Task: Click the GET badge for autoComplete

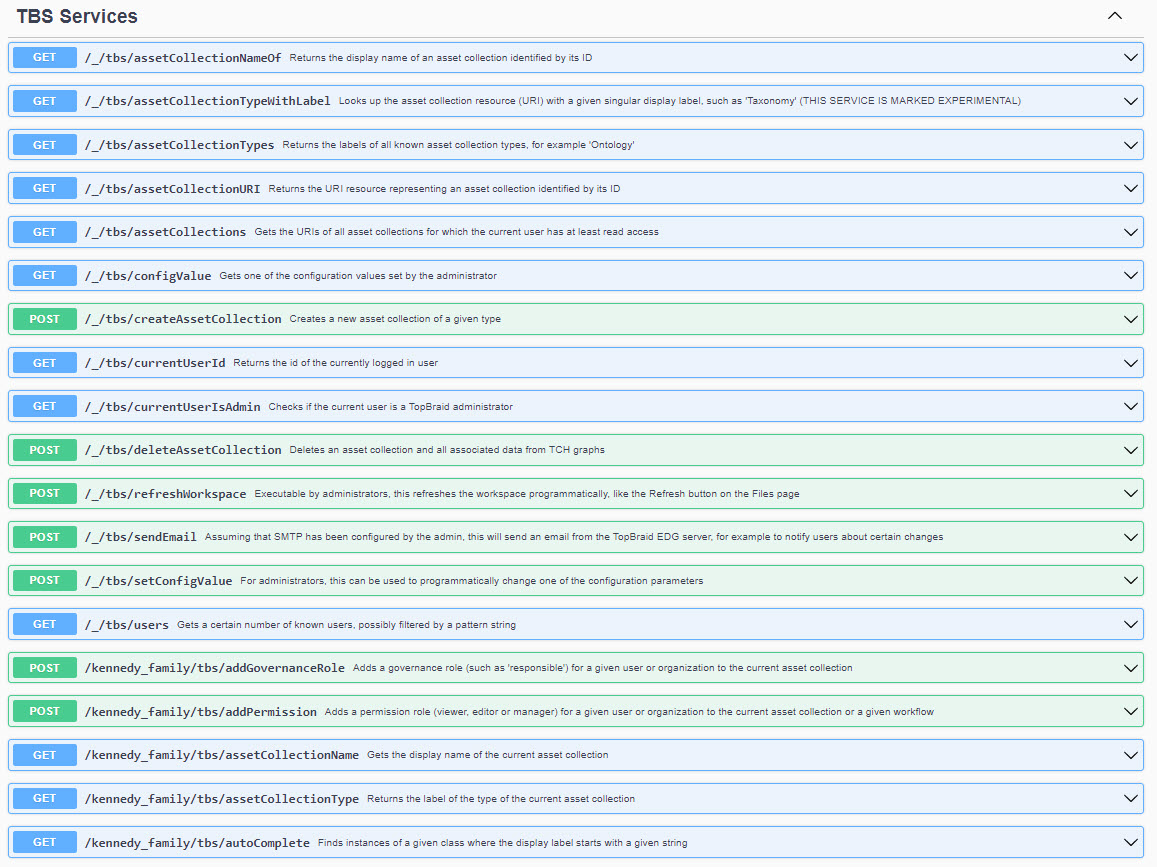Action: coord(45,842)
